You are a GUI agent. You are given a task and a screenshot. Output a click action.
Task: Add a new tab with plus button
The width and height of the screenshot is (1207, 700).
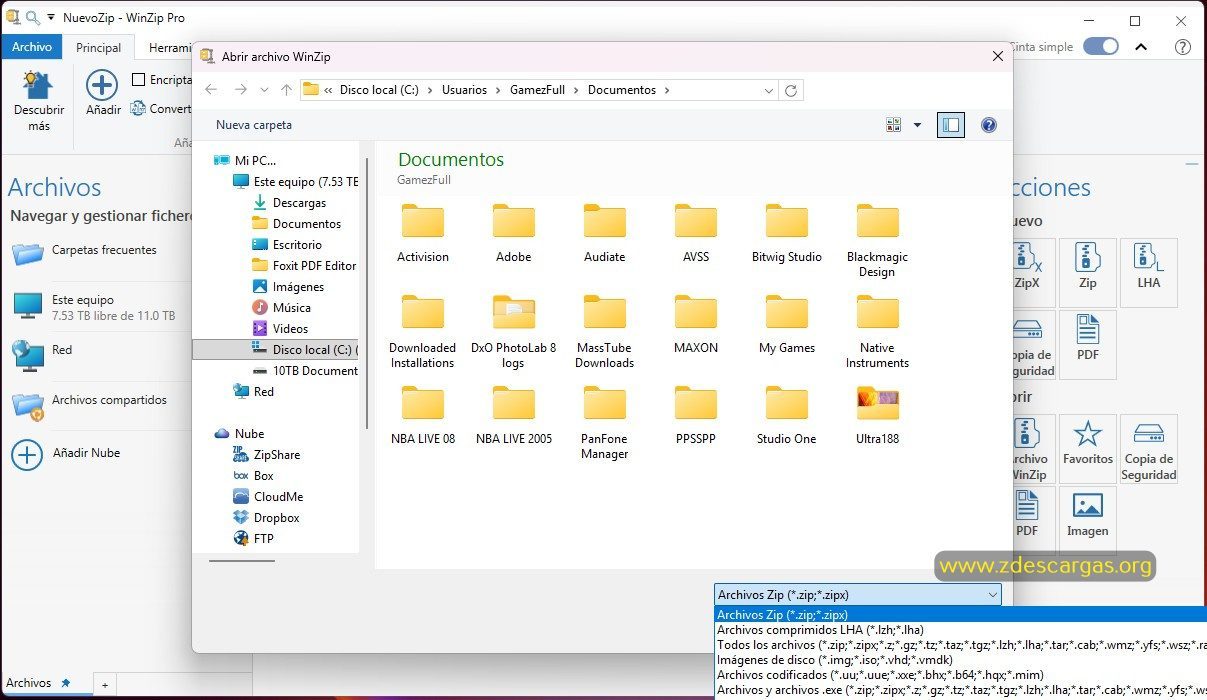pos(103,685)
